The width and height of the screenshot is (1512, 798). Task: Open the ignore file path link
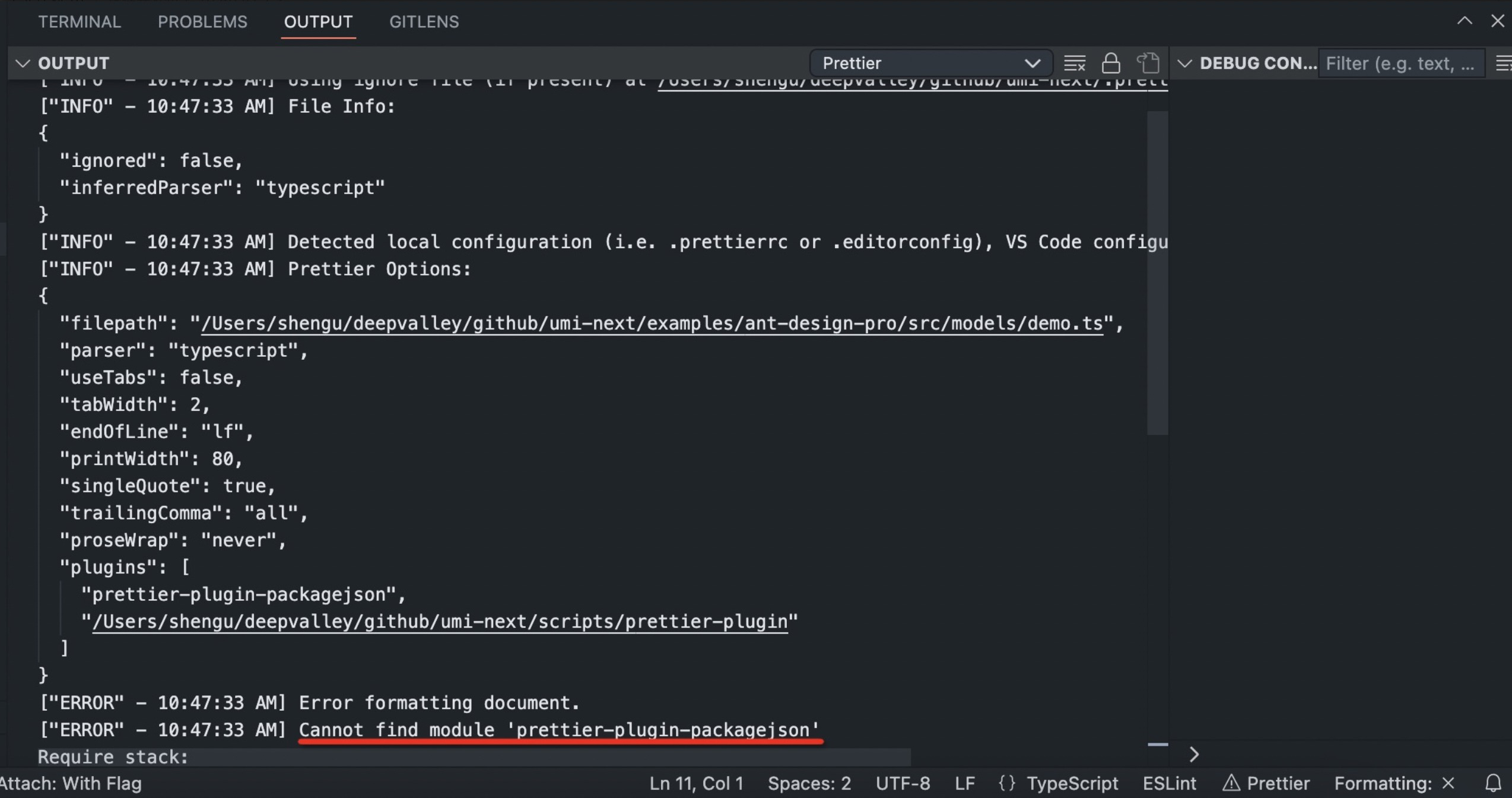coord(912,83)
